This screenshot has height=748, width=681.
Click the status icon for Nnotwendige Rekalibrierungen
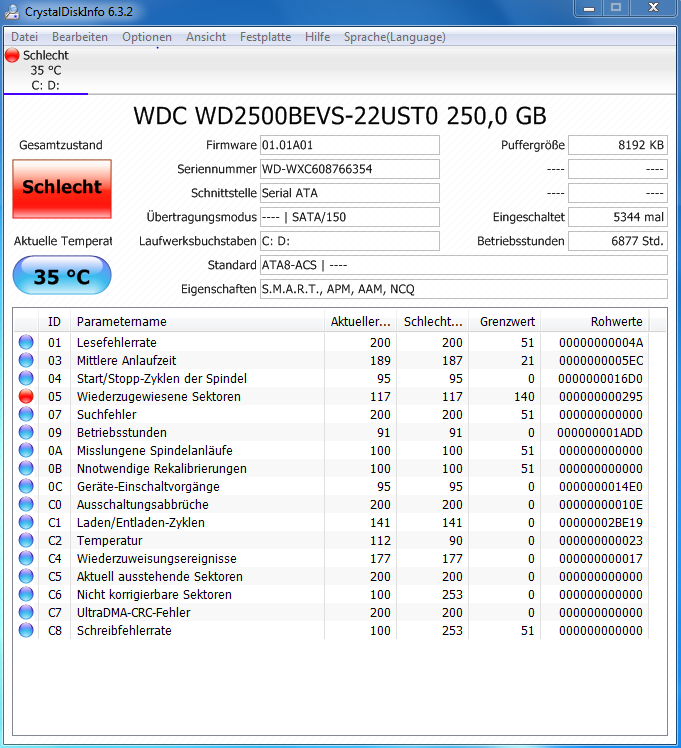[26, 468]
